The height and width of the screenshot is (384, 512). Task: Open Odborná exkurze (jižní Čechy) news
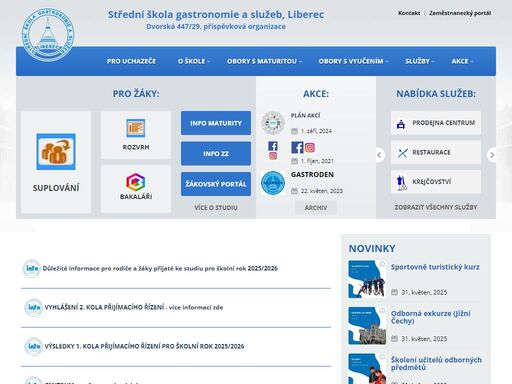[431, 317]
